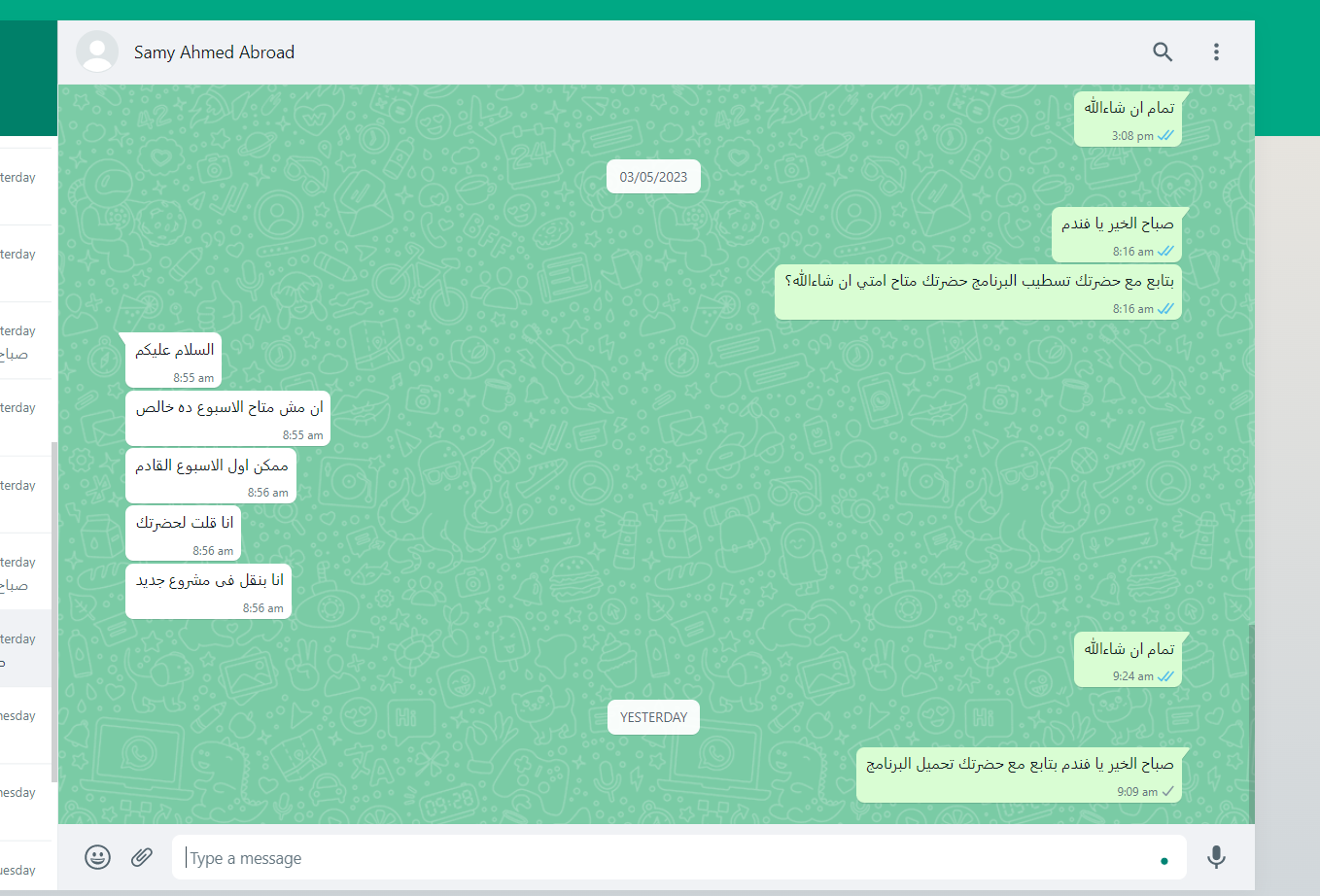Click the single check mark on 9:09 am message
Image resolution: width=1320 pixels, height=896 pixels.
pyautogui.click(x=1168, y=792)
